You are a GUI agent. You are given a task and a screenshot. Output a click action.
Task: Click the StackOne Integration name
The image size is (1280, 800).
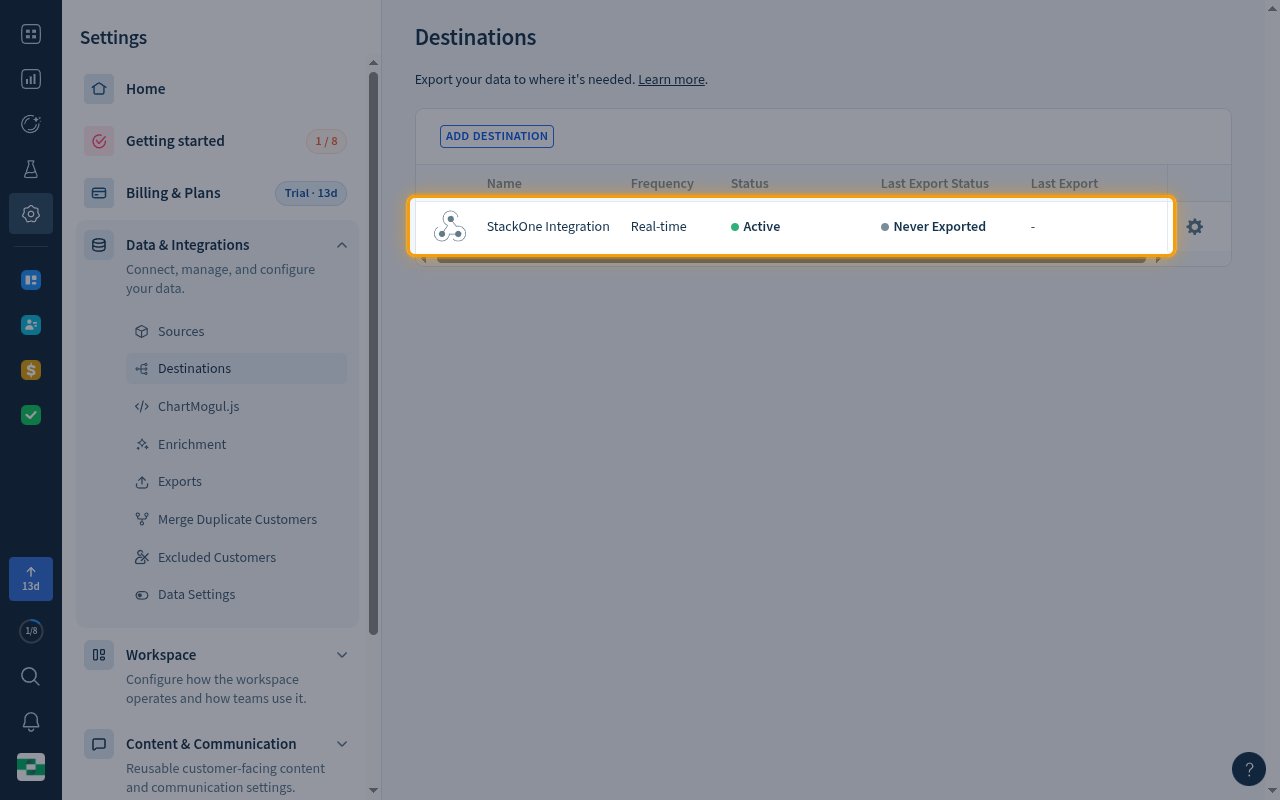point(548,227)
